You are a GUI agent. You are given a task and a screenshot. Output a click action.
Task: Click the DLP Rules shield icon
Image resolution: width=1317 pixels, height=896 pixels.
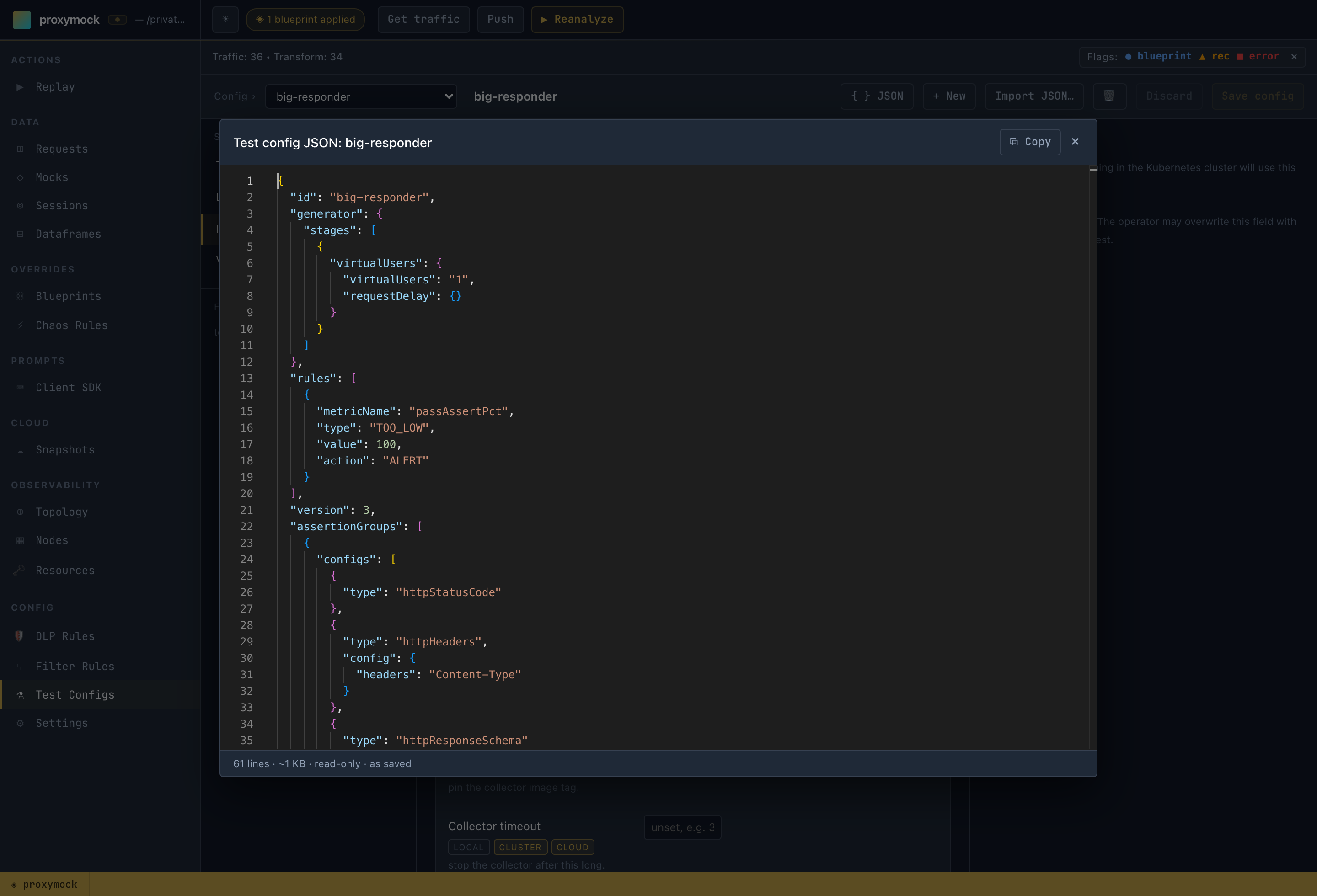pyautogui.click(x=19, y=635)
